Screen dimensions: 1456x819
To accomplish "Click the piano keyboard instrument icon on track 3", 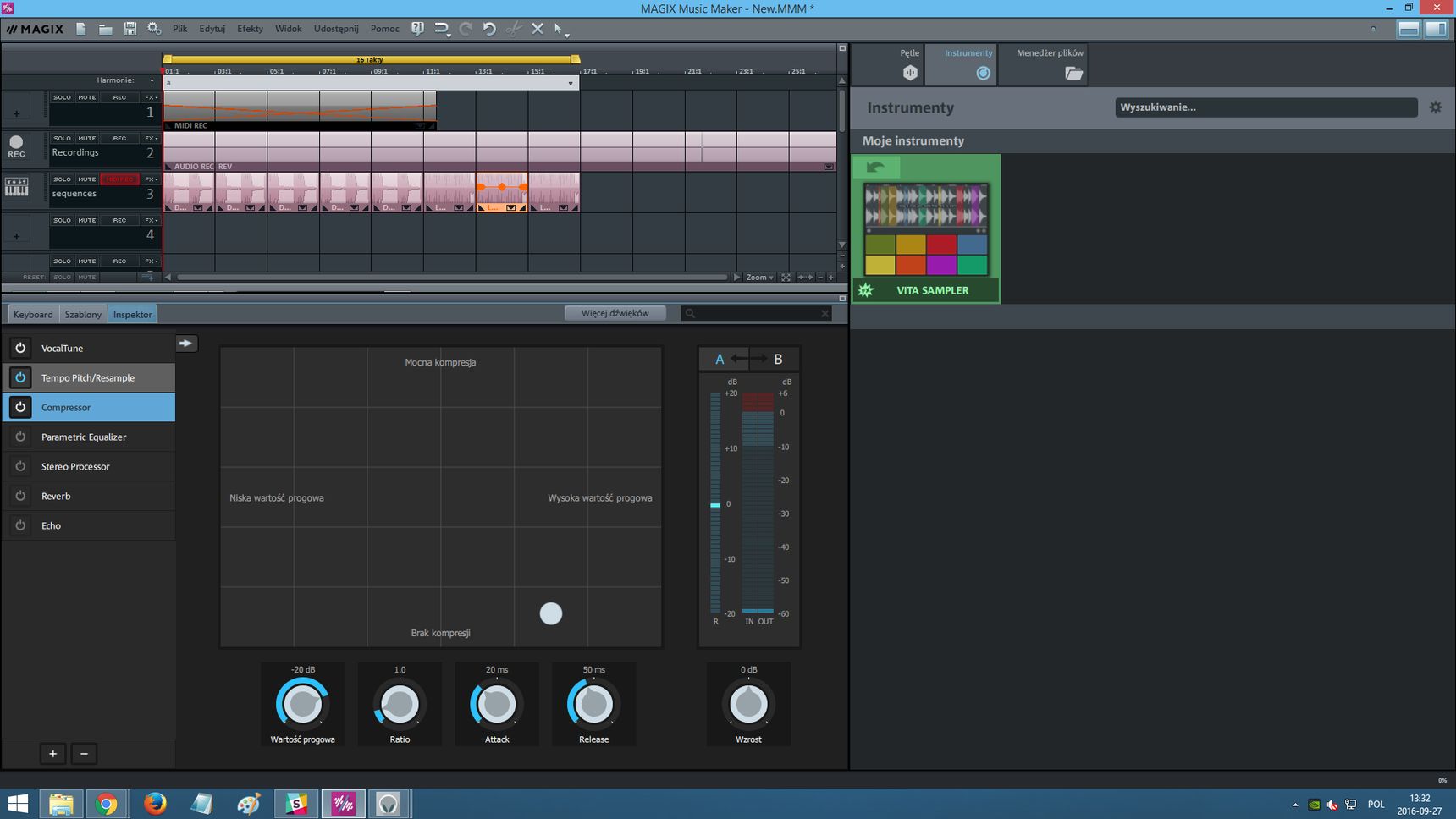I will pyautogui.click(x=17, y=187).
